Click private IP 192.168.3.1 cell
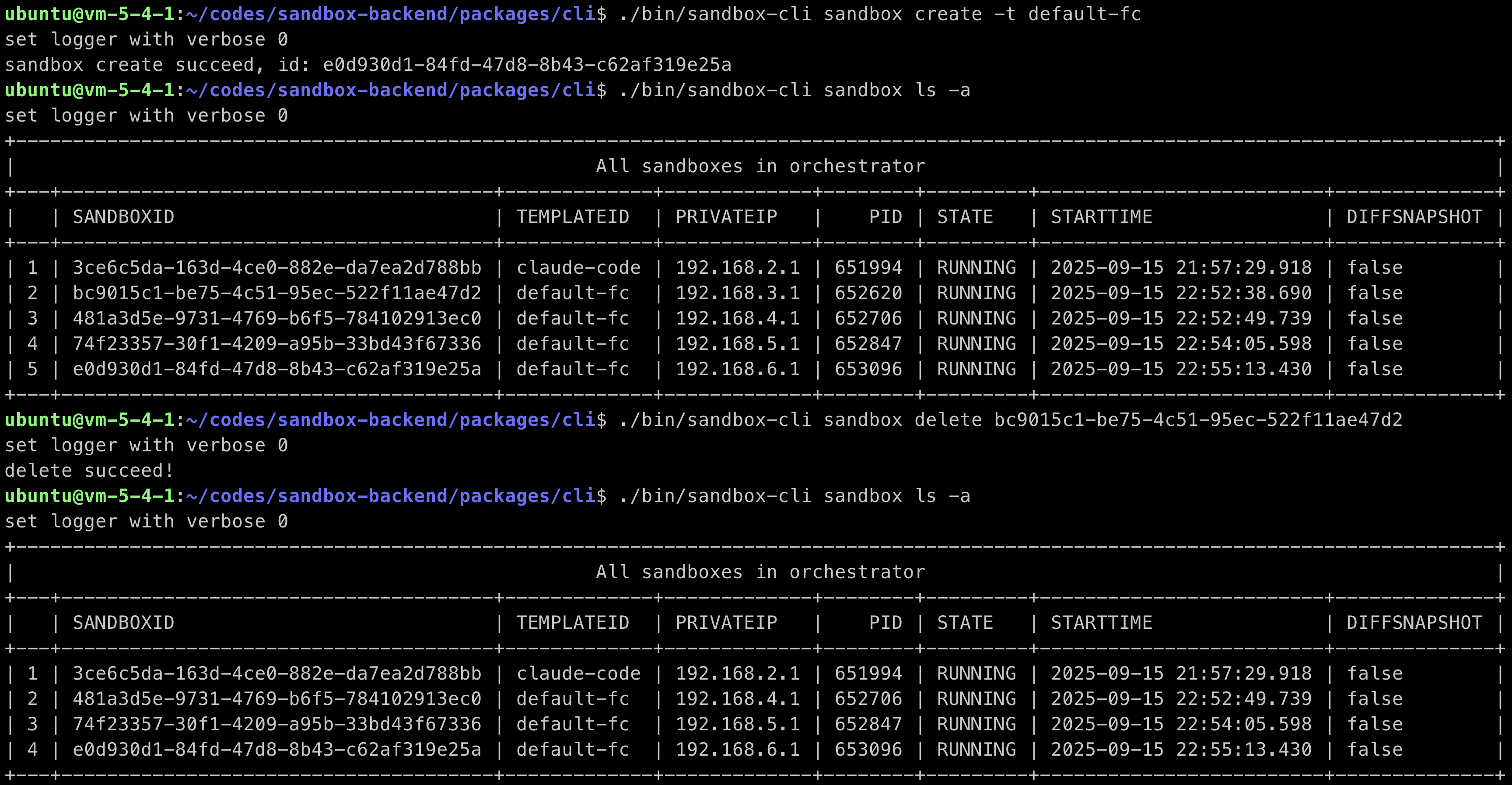The image size is (1512, 785). click(x=738, y=293)
